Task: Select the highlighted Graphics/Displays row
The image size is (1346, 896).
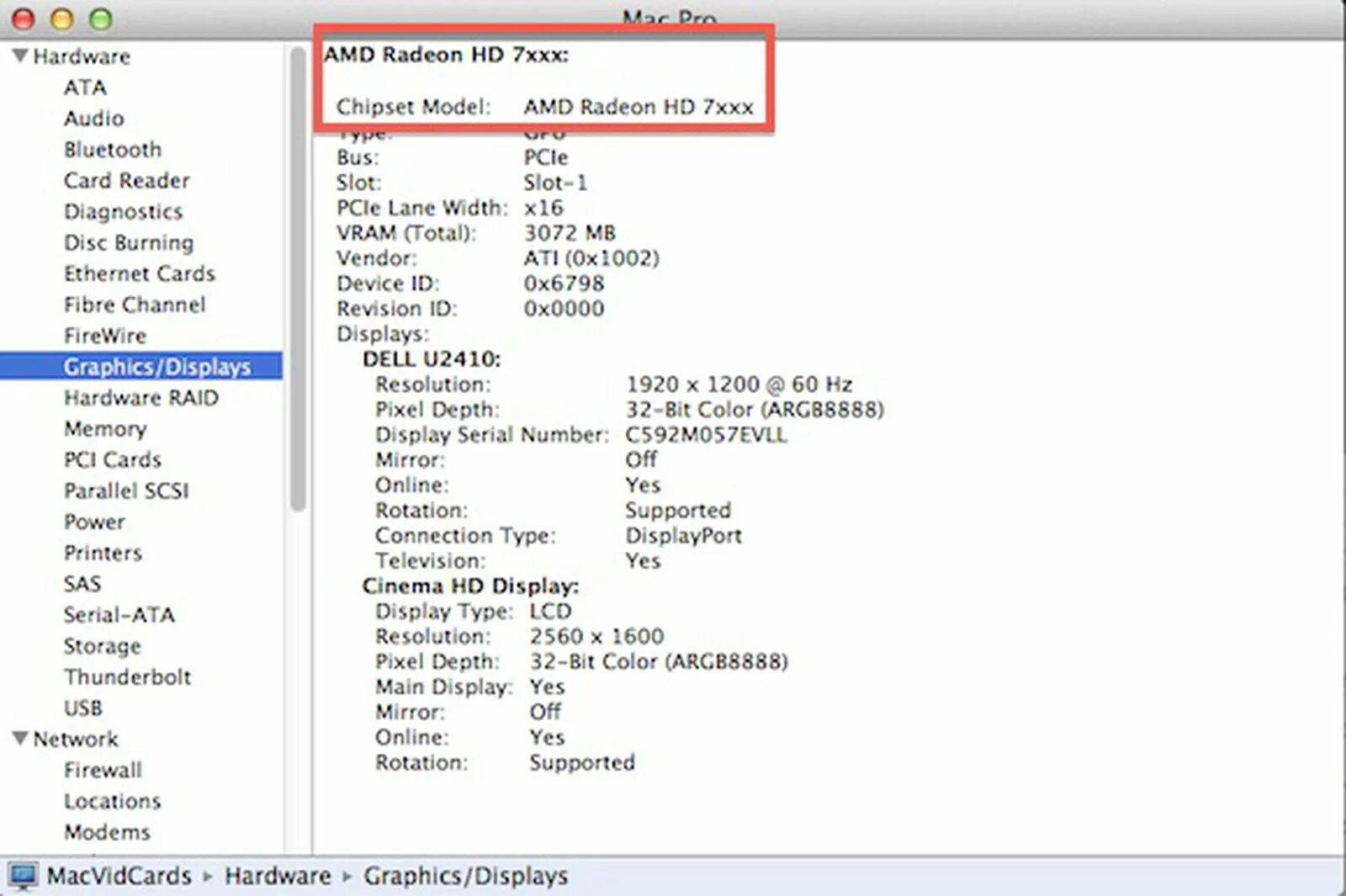Action: tap(141, 367)
